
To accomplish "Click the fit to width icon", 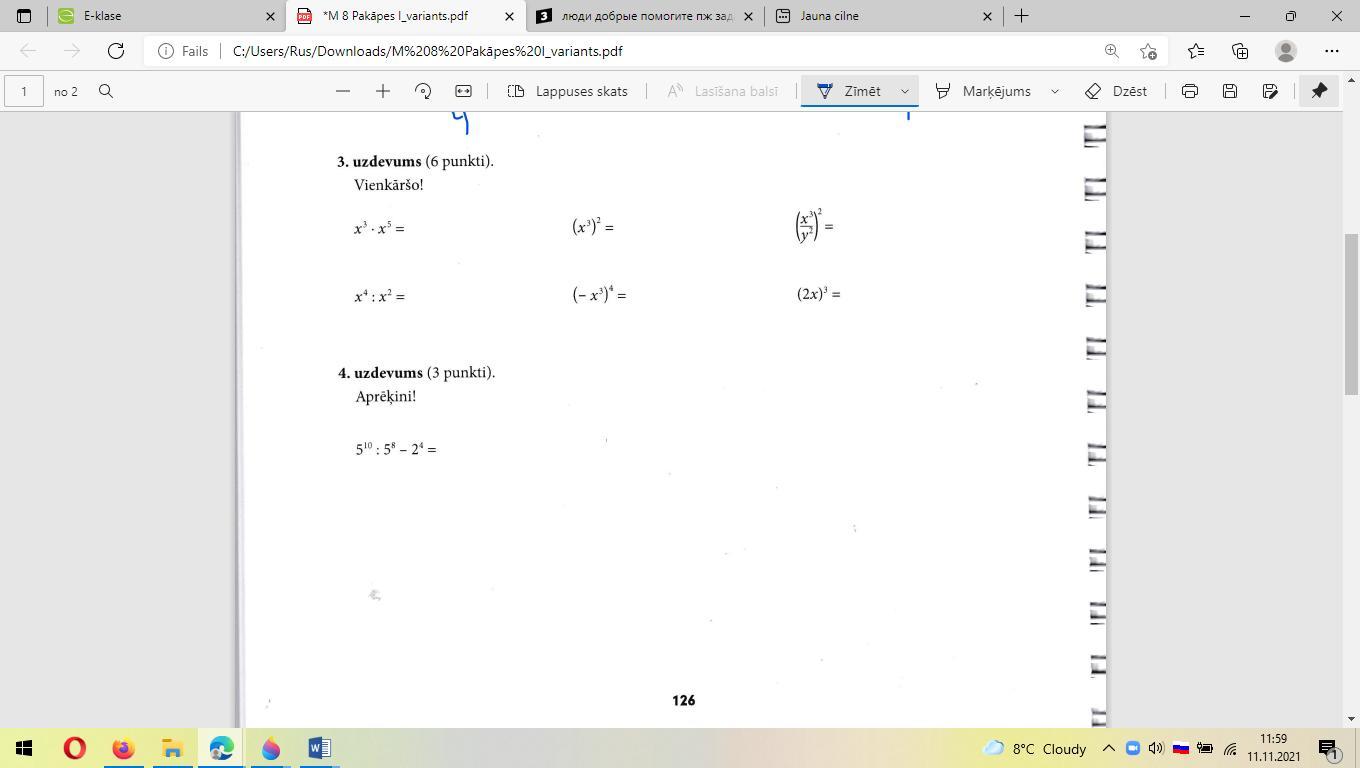I will coord(463,91).
